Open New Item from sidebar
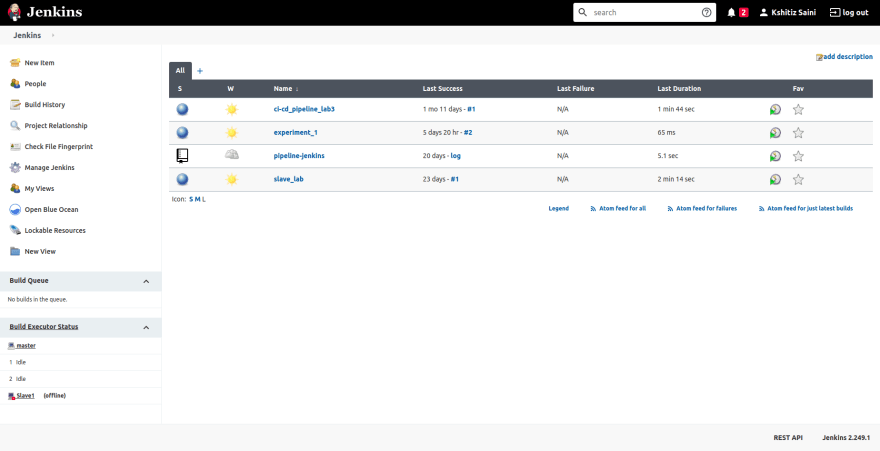The width and height of the screenshot is (880, 451). click(39, 63)
